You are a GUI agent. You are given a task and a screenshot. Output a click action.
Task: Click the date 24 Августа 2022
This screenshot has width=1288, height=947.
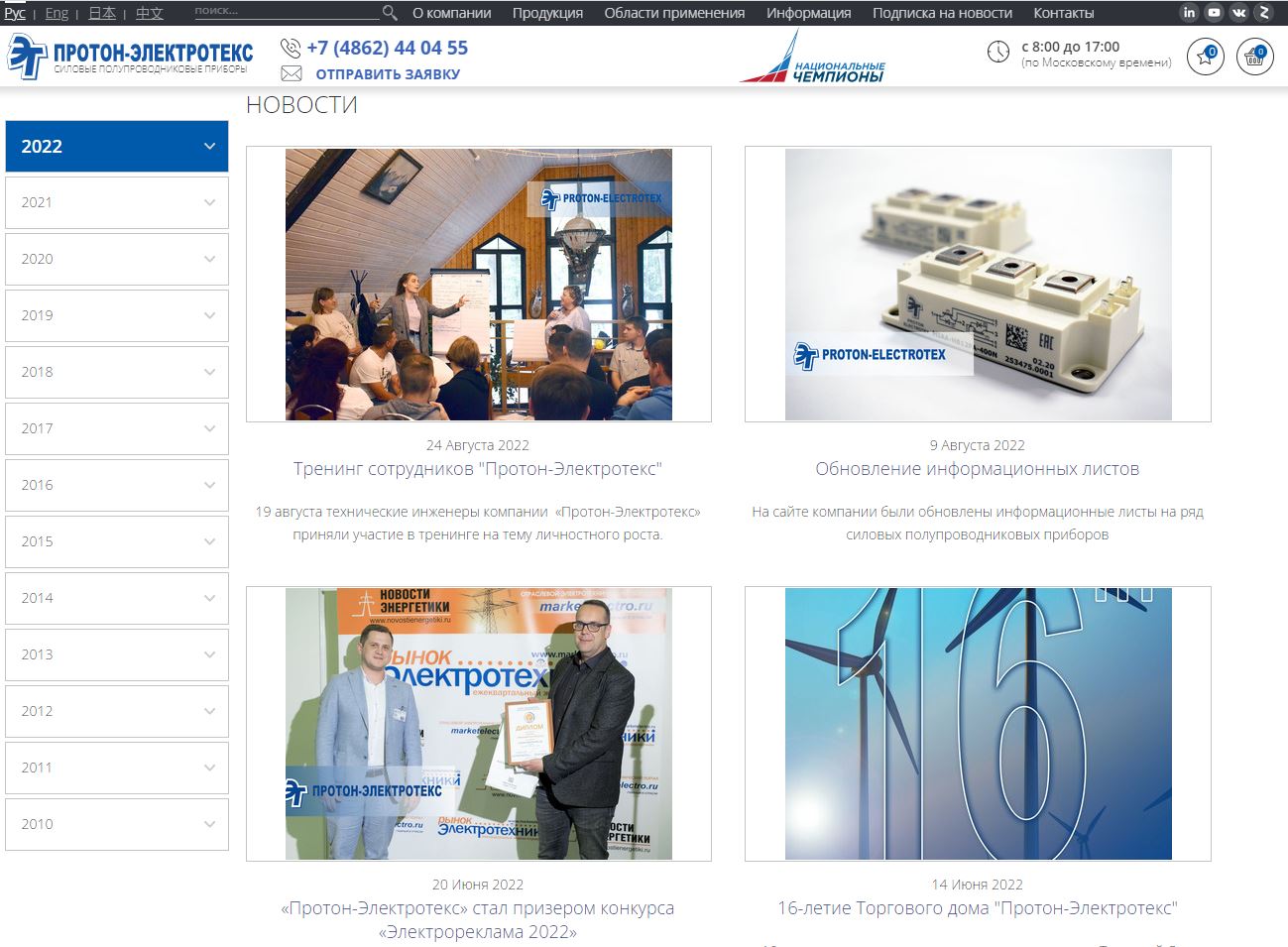[x=478, y=445]
